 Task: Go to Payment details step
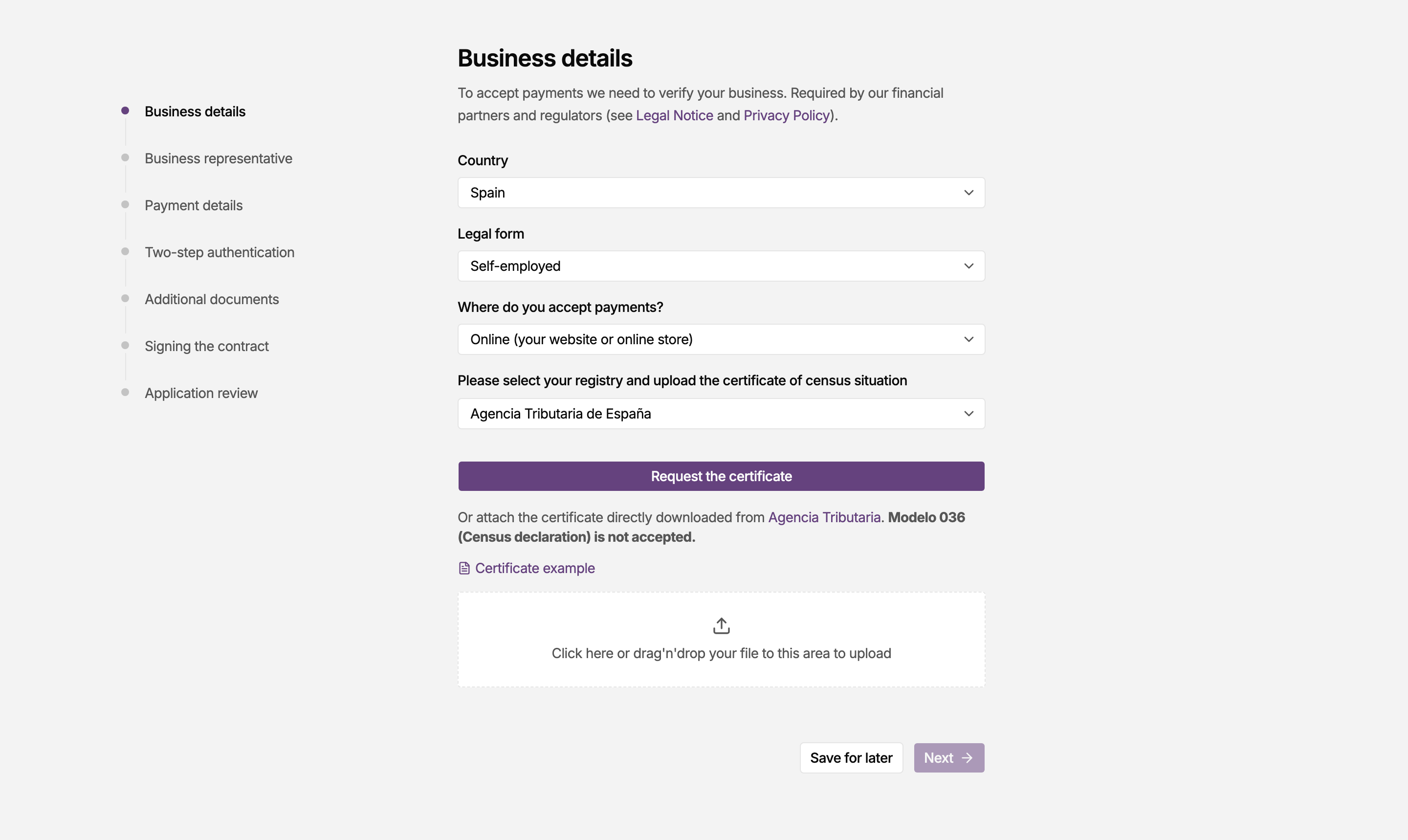(x=194, y=205)
